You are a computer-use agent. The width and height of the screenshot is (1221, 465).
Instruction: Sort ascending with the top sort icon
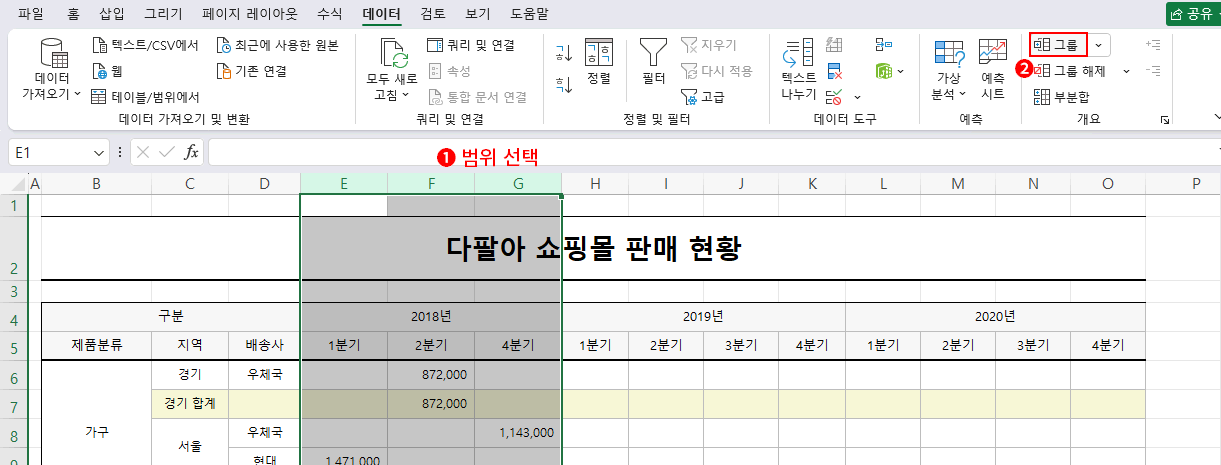tap(563, 53)
